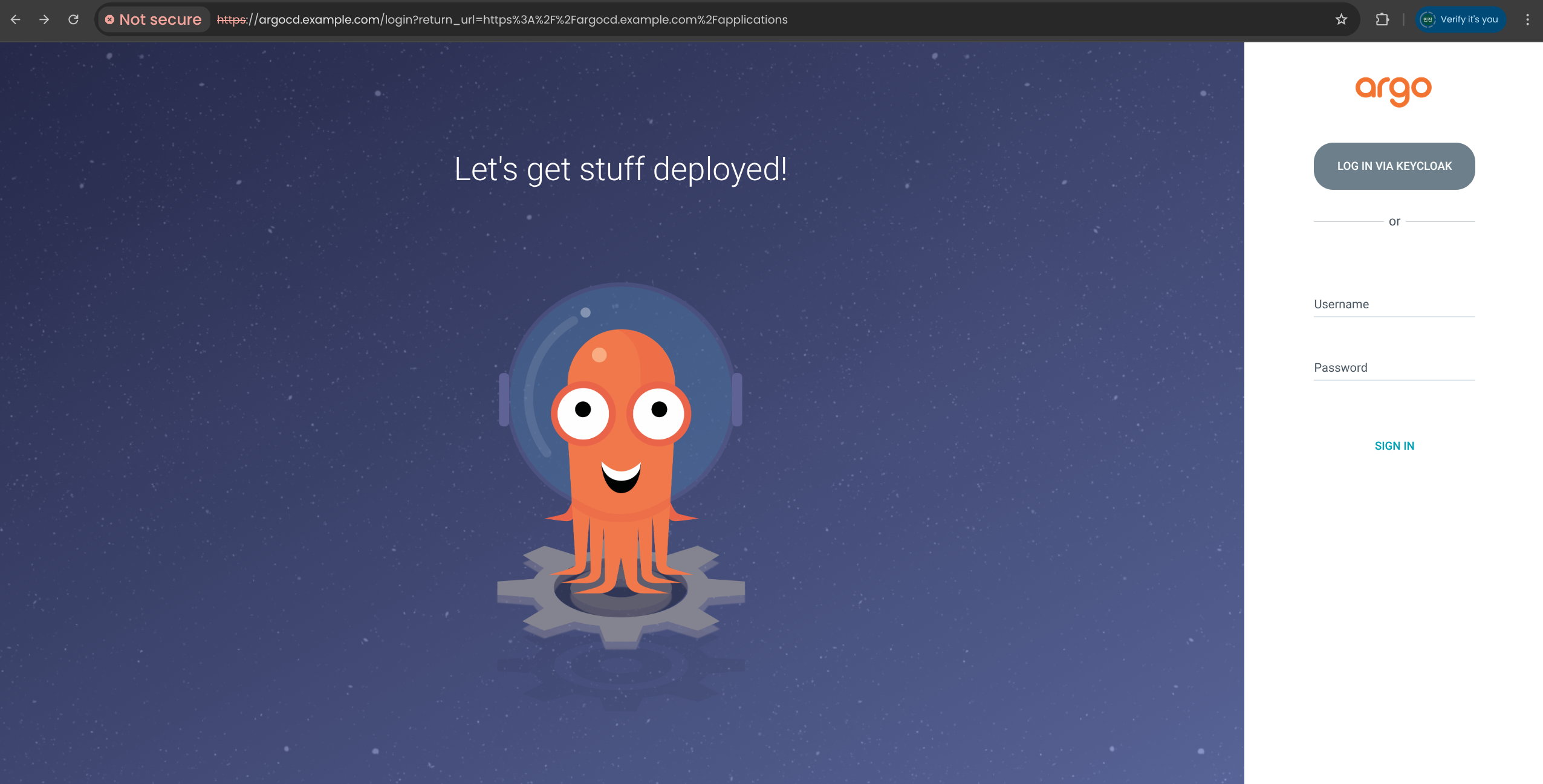The image size is (1543, 784).
Task: Click the crossed-out https text in URL
Action: point(232,19)
